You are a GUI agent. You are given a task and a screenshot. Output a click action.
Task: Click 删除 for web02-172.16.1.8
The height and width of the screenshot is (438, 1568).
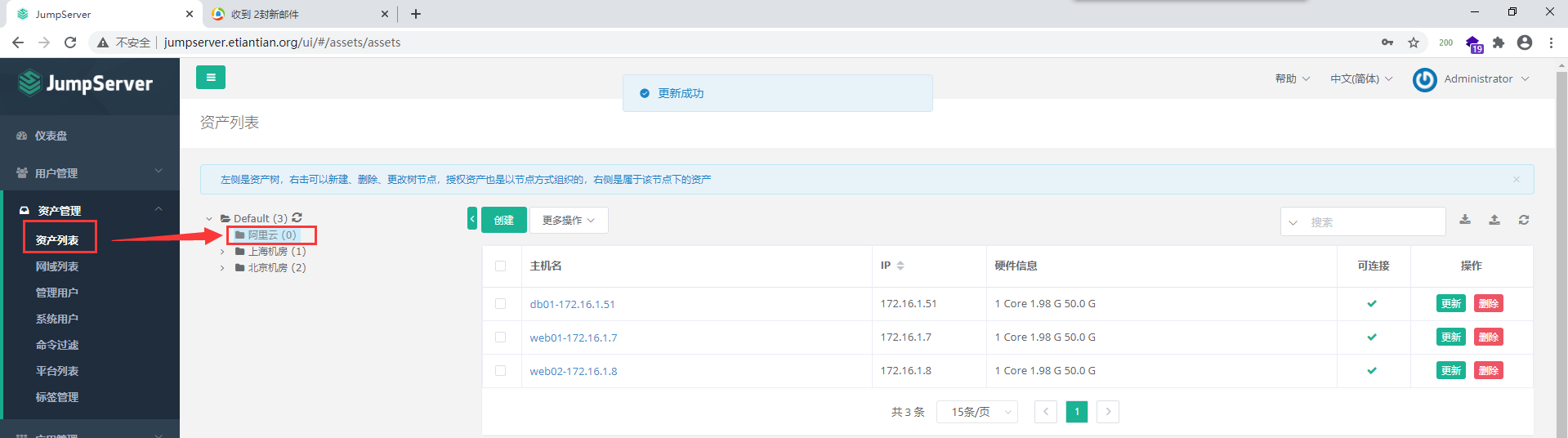[1489, 370]
